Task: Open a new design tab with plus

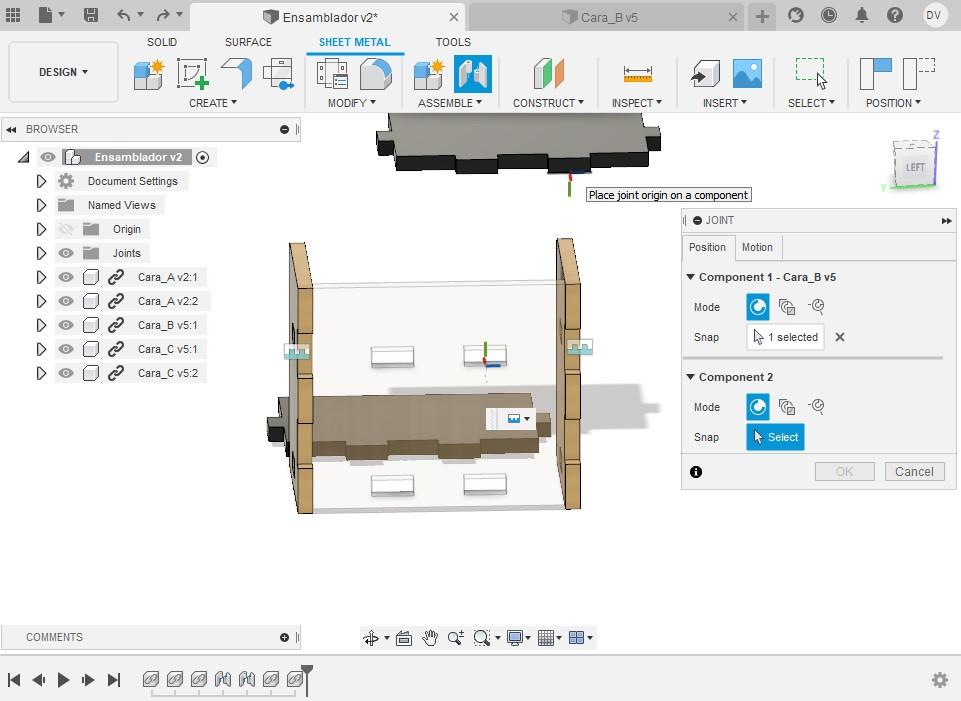Action: pos(762,17)
